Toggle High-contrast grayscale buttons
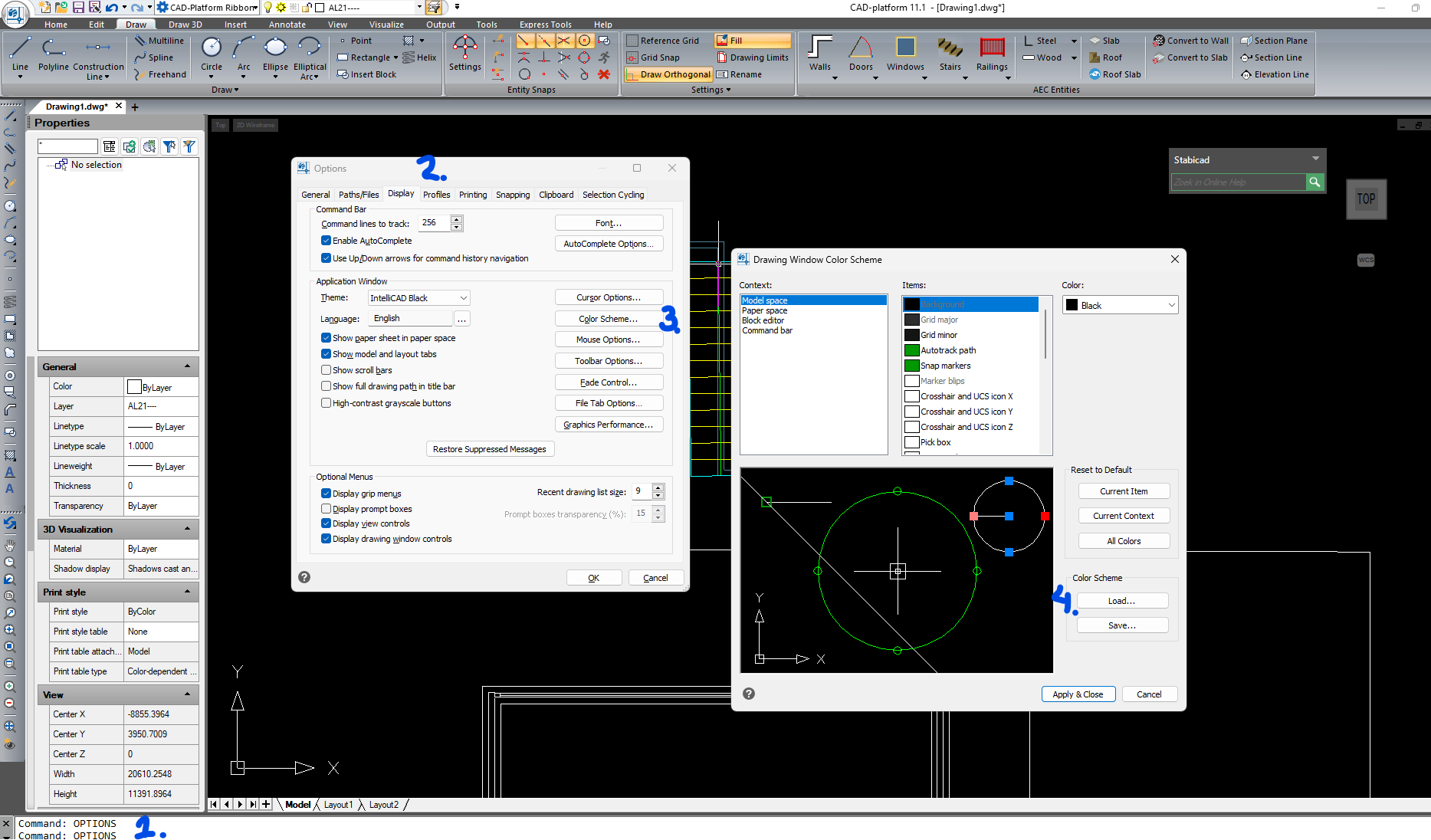1431x840 pixels. click(326, 403)
